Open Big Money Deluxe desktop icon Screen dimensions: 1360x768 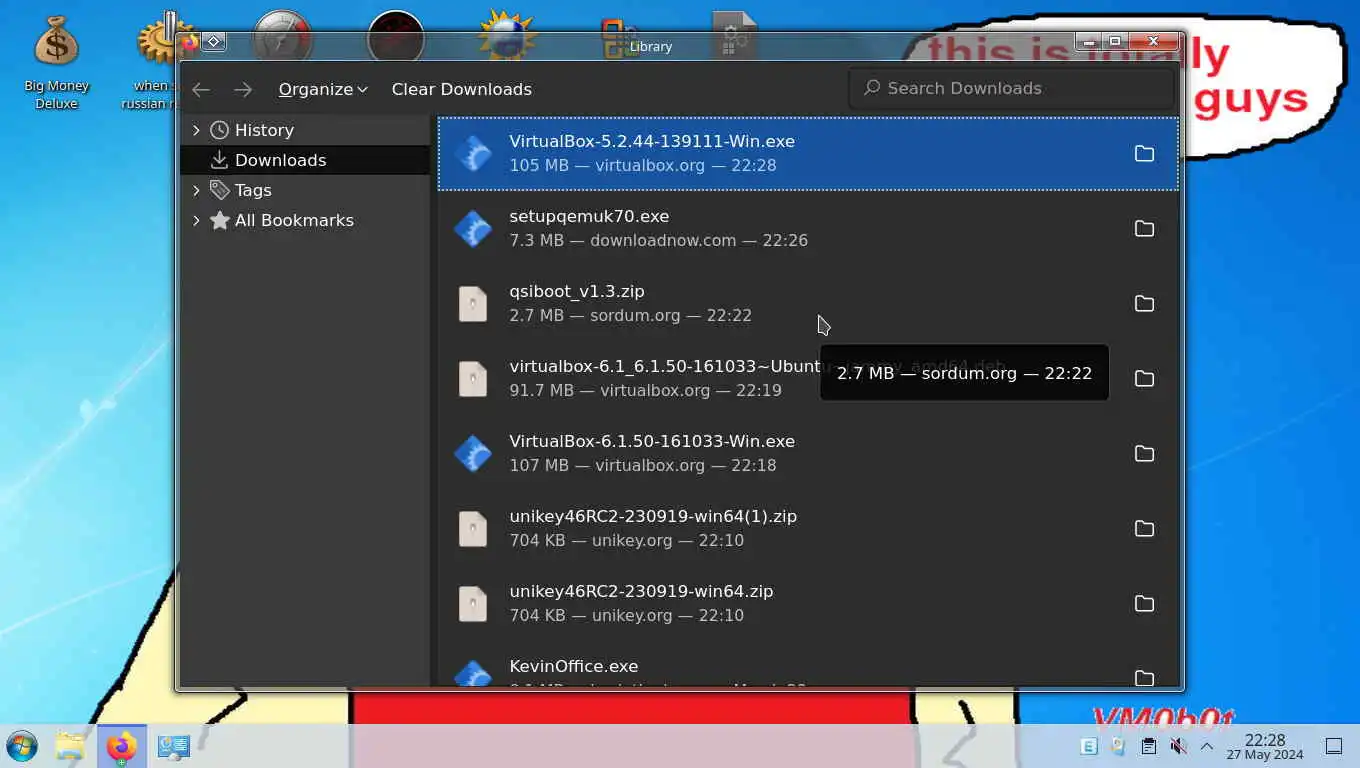(x=56, y=60)
